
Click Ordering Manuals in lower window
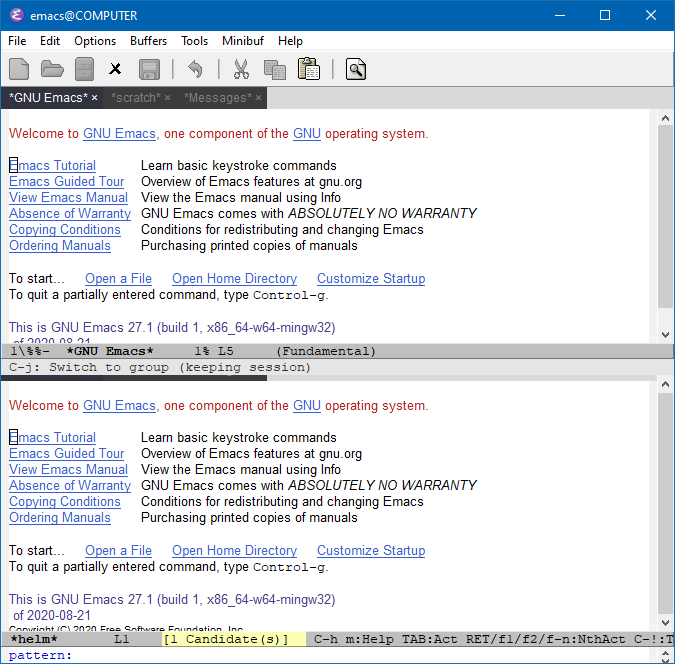[60, 518]
